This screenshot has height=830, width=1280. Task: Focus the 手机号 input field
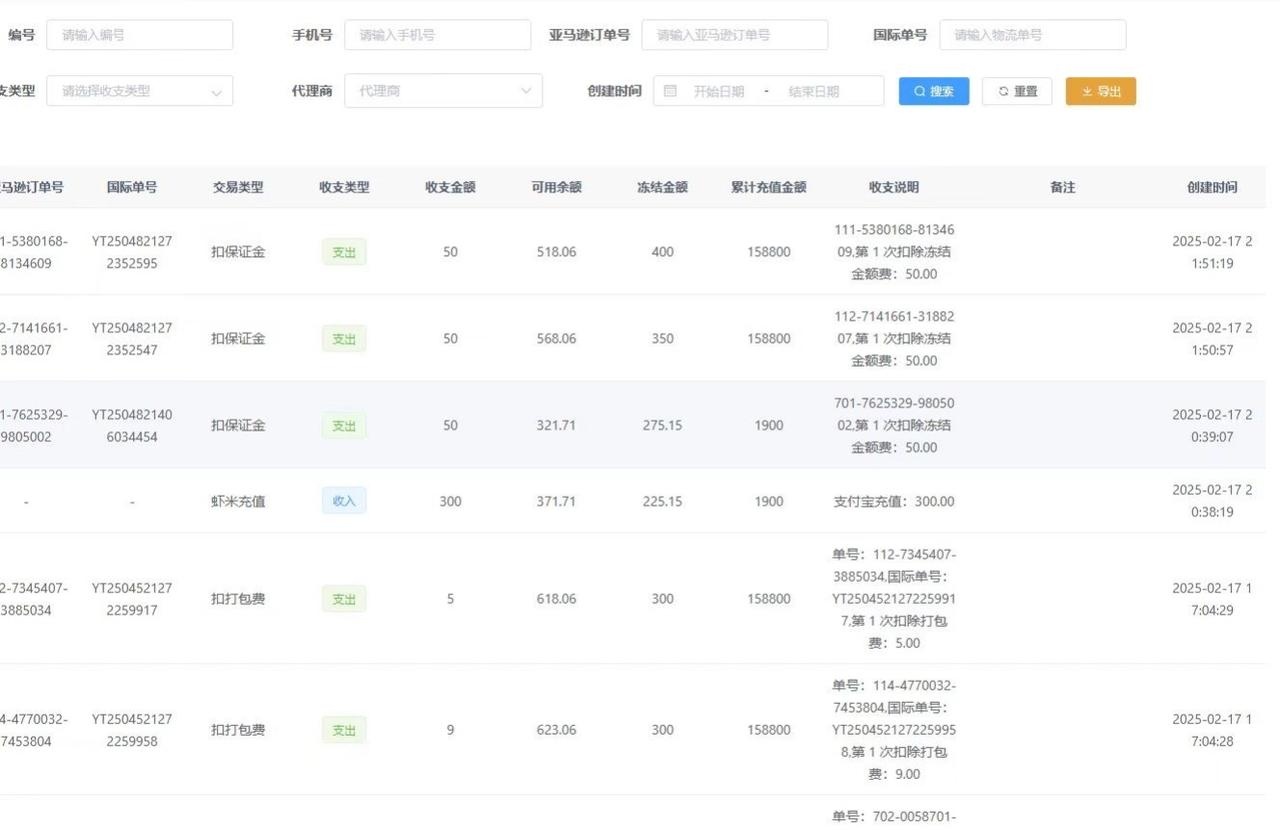pos(437,35)
